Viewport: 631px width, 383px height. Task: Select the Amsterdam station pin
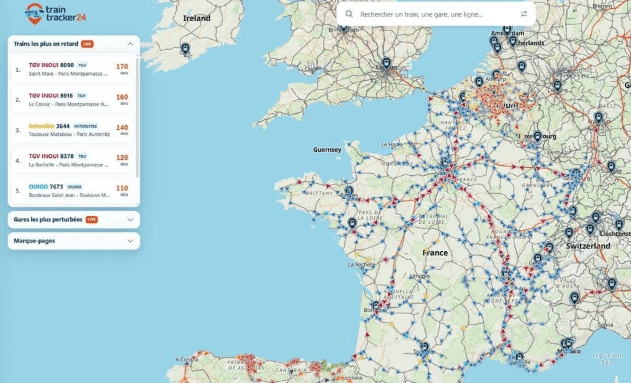pyautogui.click(x=507, y=29)
